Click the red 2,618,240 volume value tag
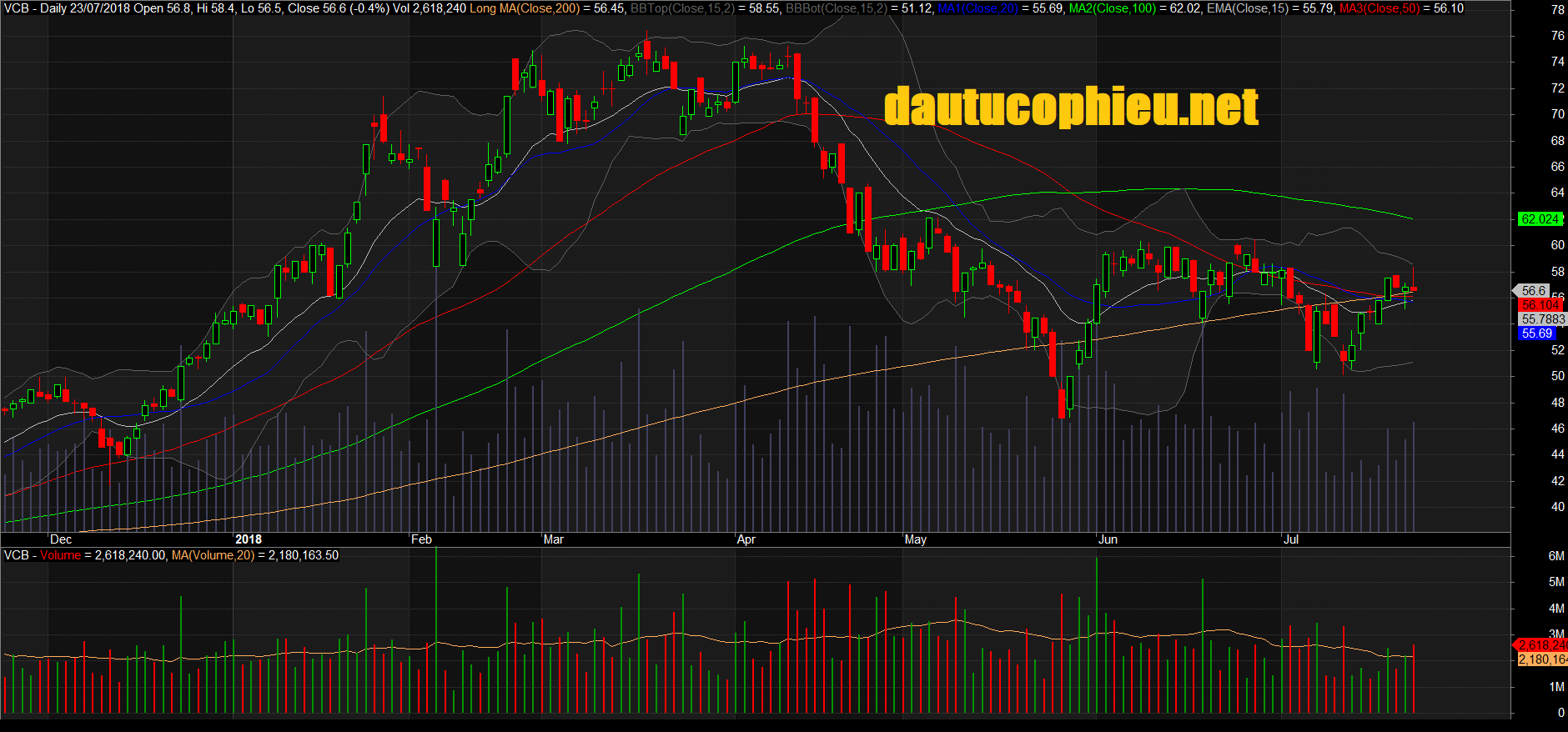 pyautogui.click(x=1542, y=645)
